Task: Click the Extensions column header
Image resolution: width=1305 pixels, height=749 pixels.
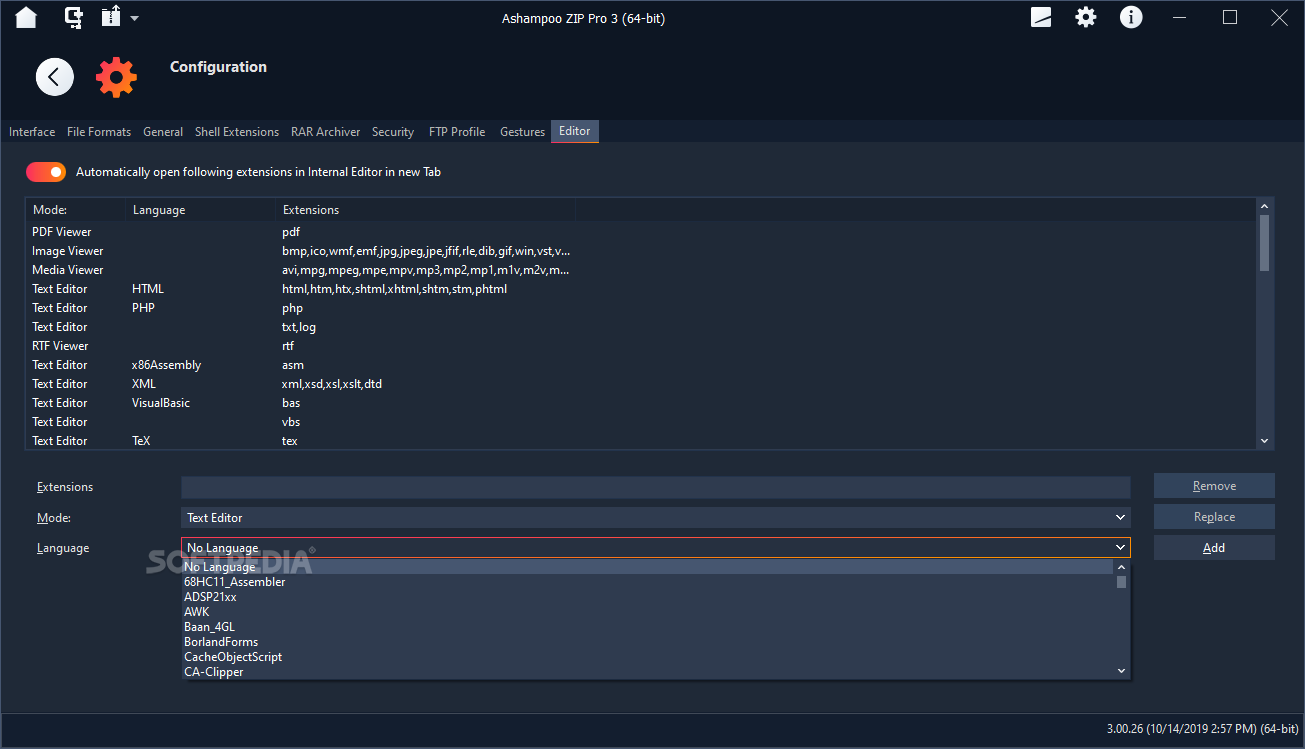Action: pos(426,210)
